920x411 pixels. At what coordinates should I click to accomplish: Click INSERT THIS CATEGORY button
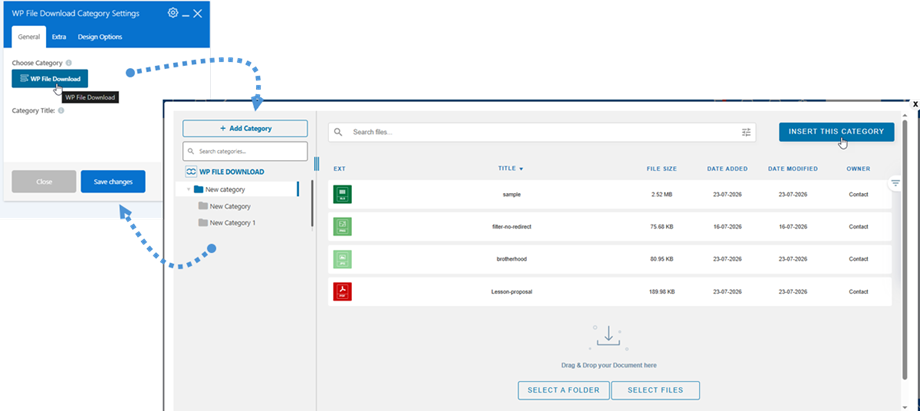tap(836, 132)
